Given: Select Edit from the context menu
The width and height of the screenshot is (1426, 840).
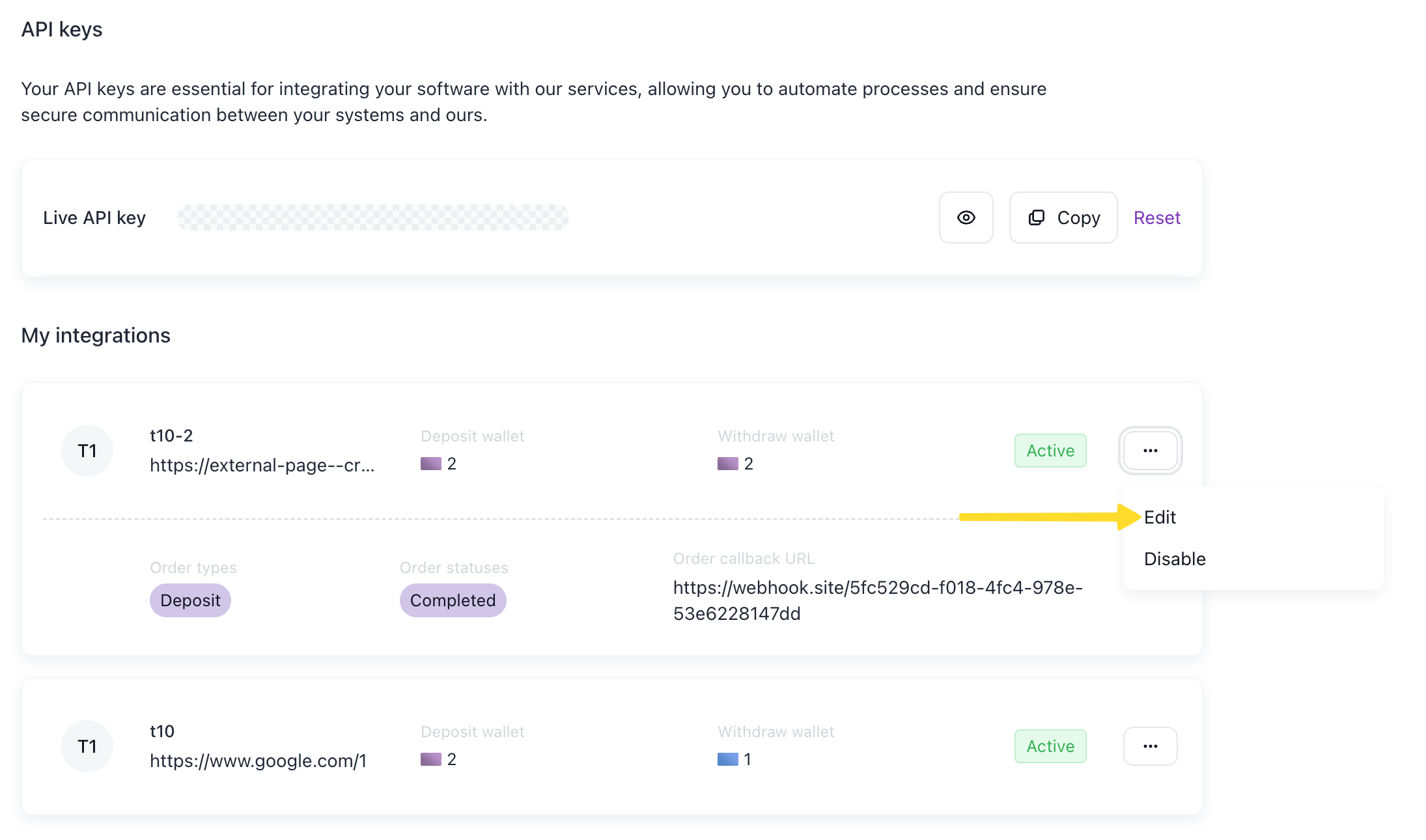Looking at the screenshot, I should coord(1160,517).
